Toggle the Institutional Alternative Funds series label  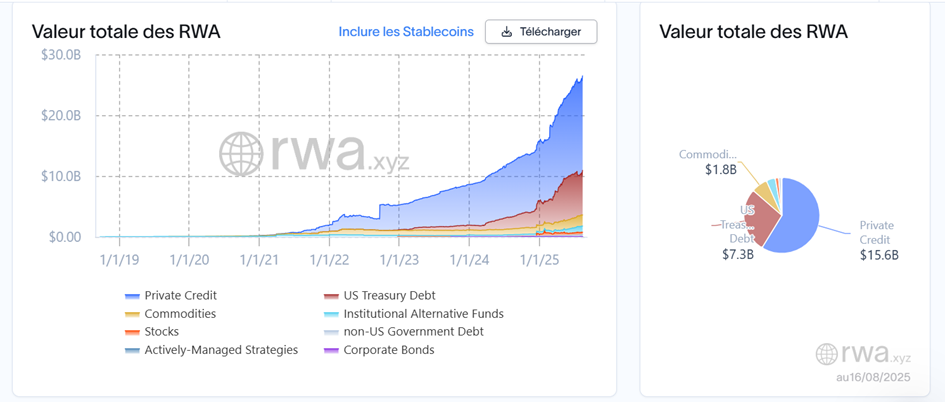pos(423,314)
